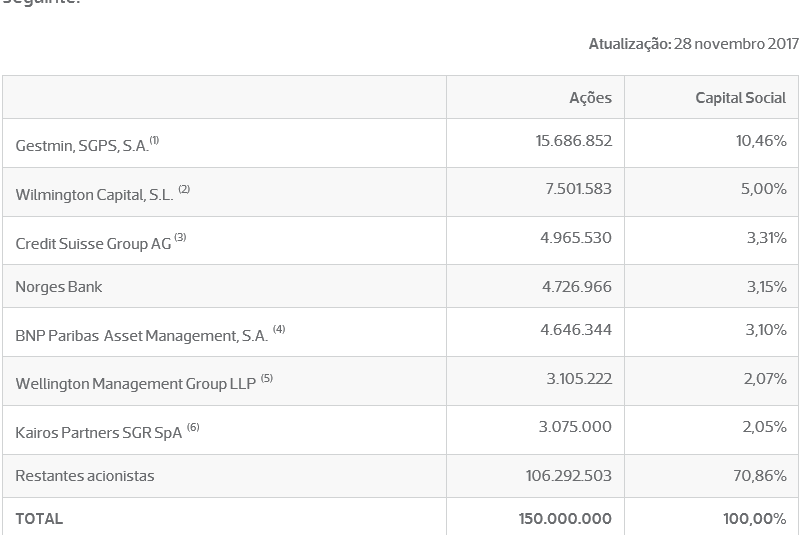
Task: Select total shares 150.000.000
Action: pos(565,519)
